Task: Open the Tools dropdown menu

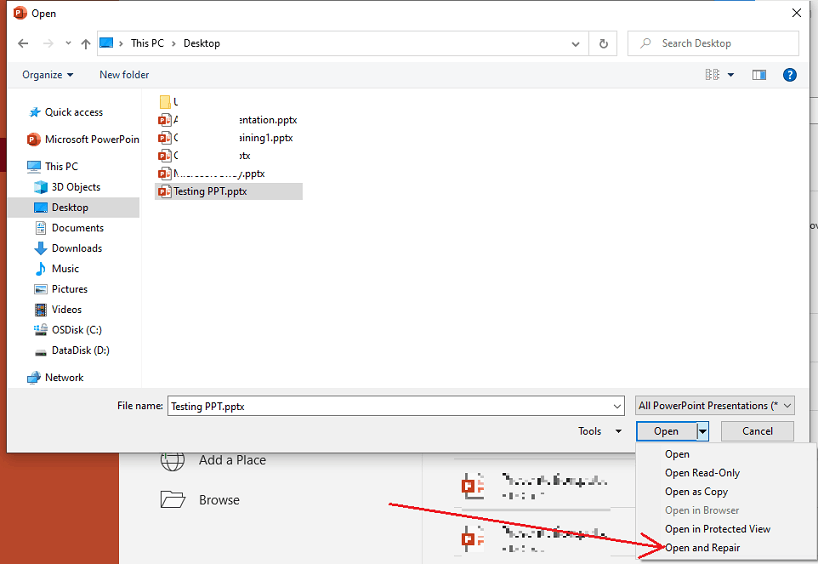Action: (599, 431)
